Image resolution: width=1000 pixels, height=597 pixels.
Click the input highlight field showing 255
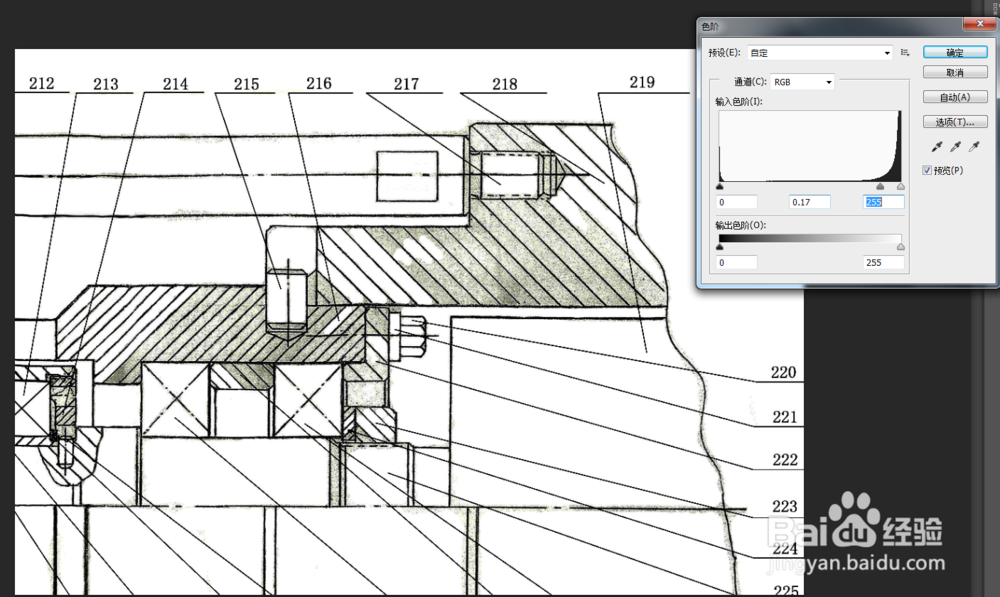pyautogui.click(x=884, y=202)
